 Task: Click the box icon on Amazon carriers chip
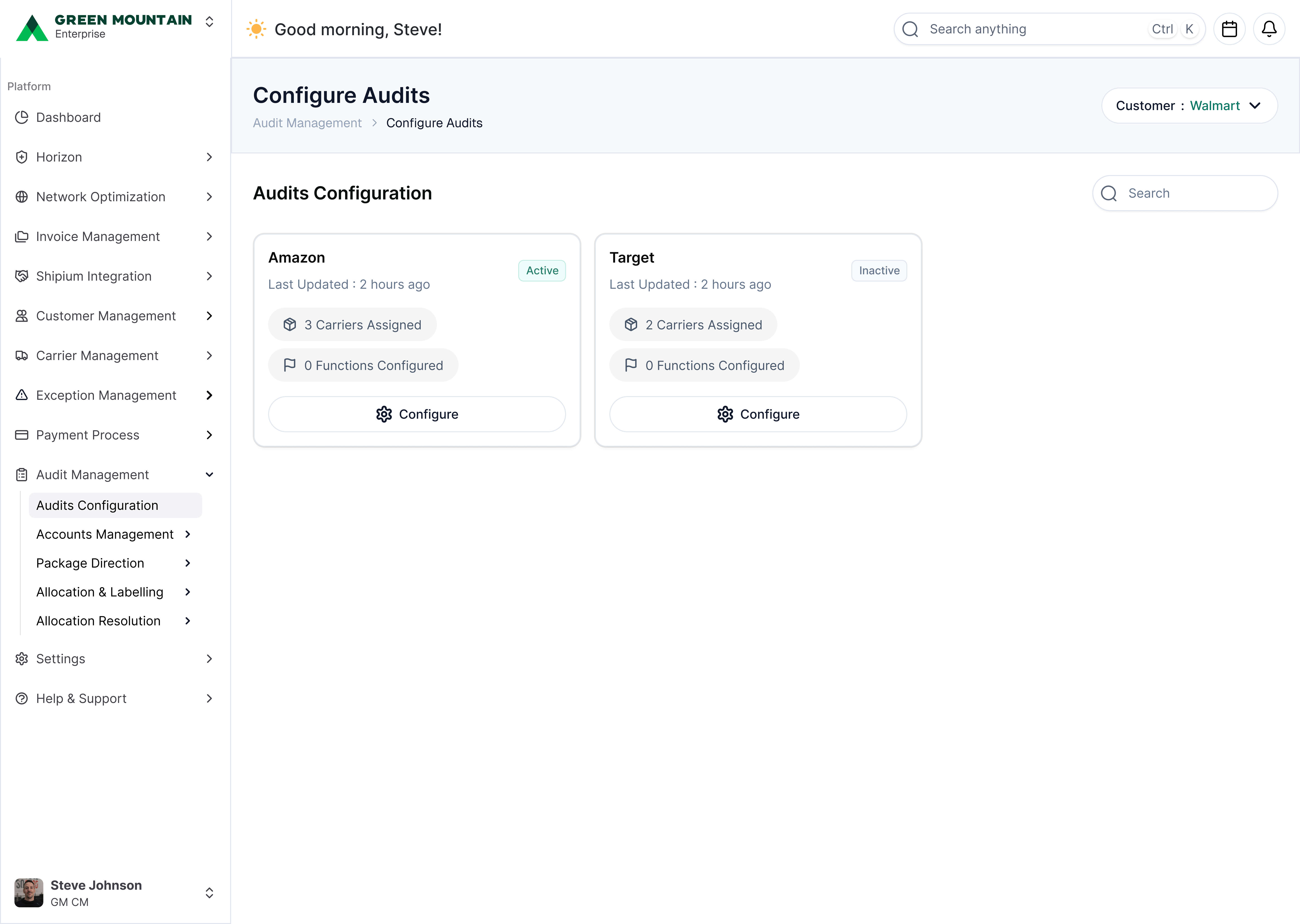point(290,324)
